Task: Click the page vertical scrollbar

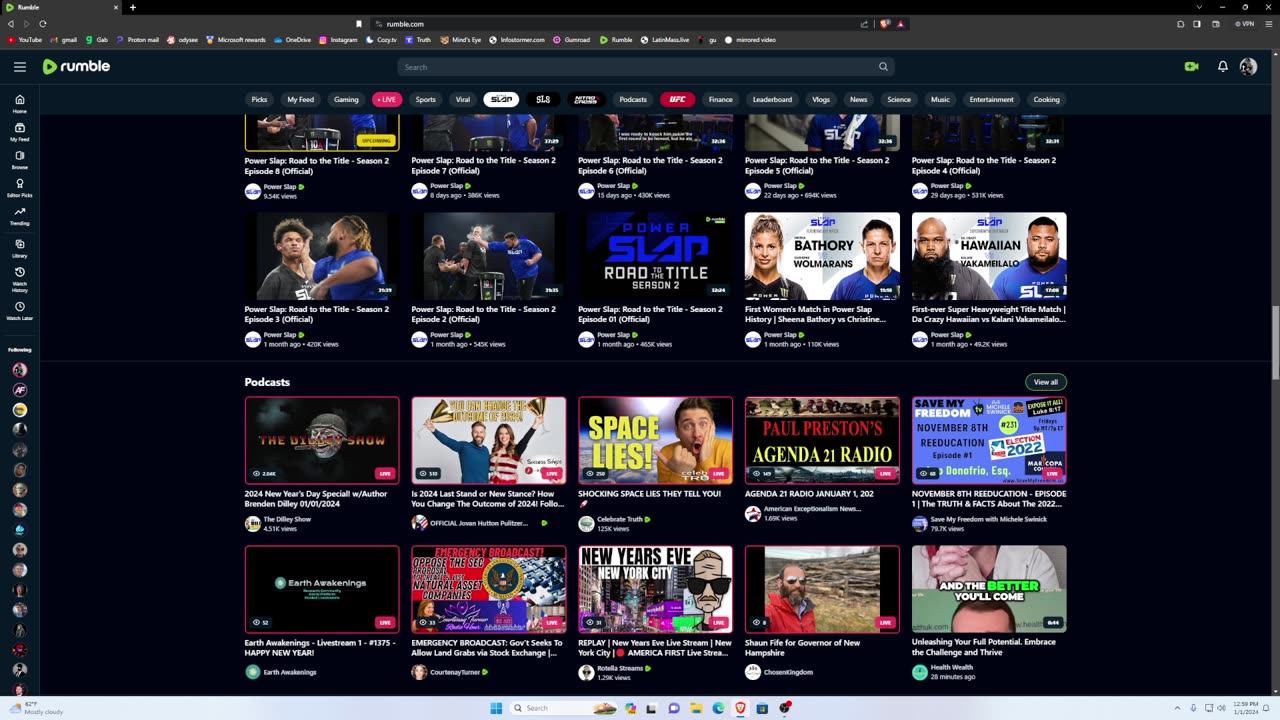Action: [x=1275, y=345]
